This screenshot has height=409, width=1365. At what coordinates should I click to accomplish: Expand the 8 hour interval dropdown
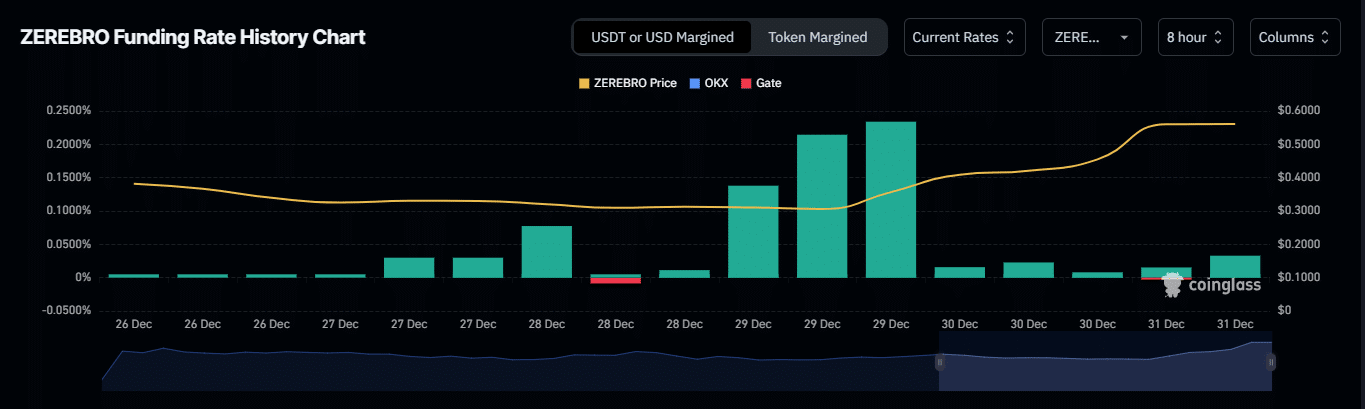click(x=1195, y=37)
